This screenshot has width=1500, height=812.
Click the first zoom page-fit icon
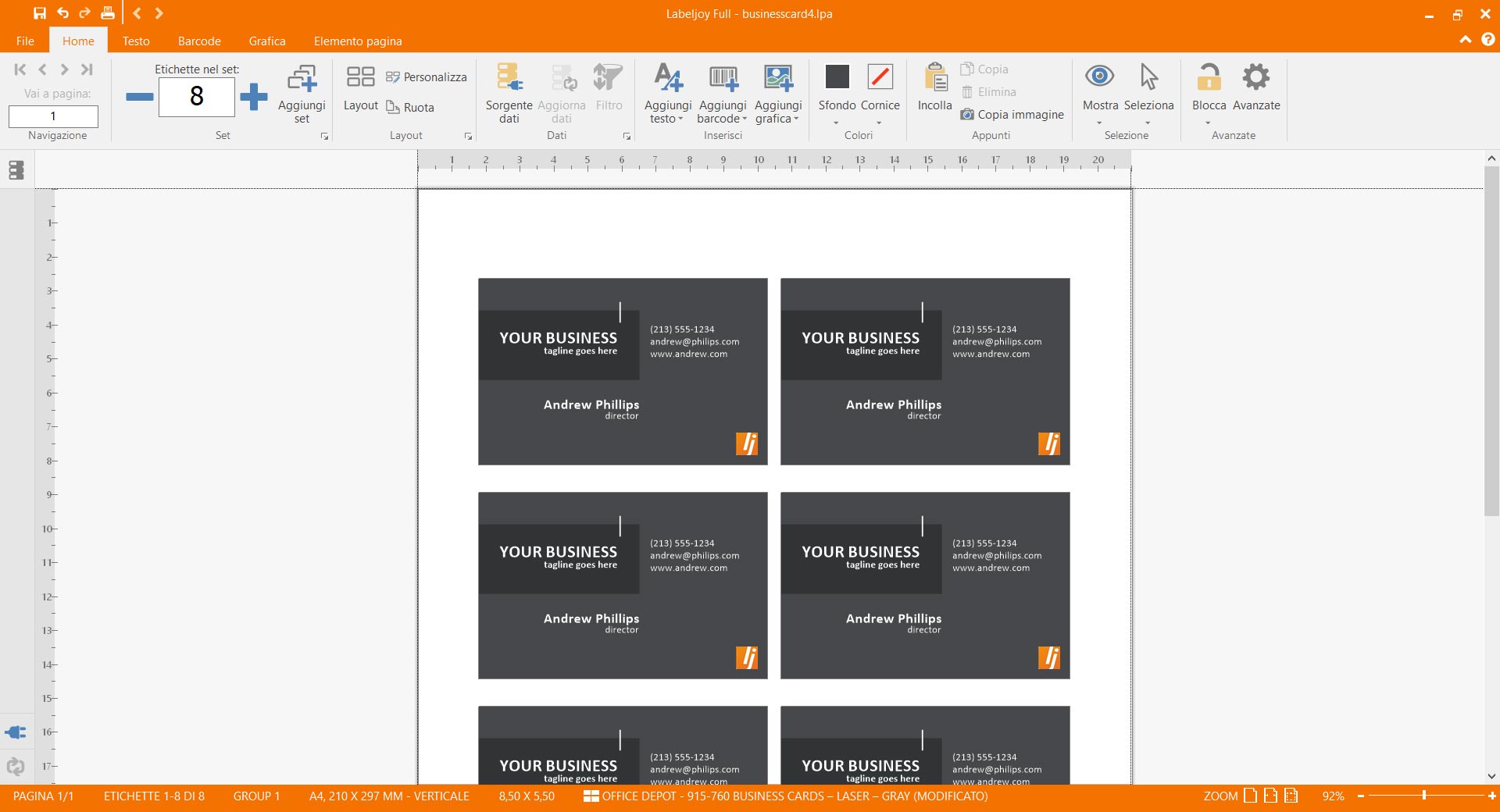click(1251, 796)
